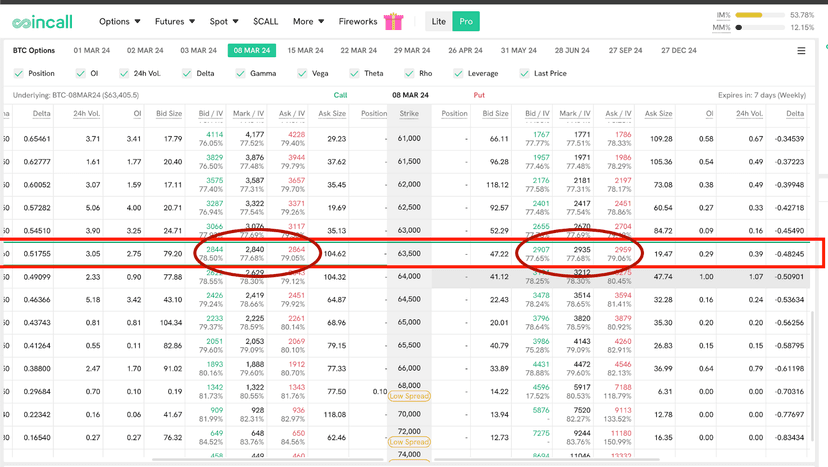Toggle the Theta column checkbox
The image size is (828, 467).
click(x=354, y=73)
